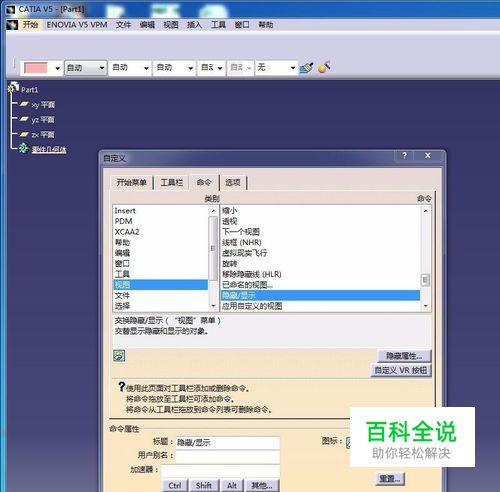Select 工具 in the category list
This screenshot has width=500, height=492.
point(160,274)
